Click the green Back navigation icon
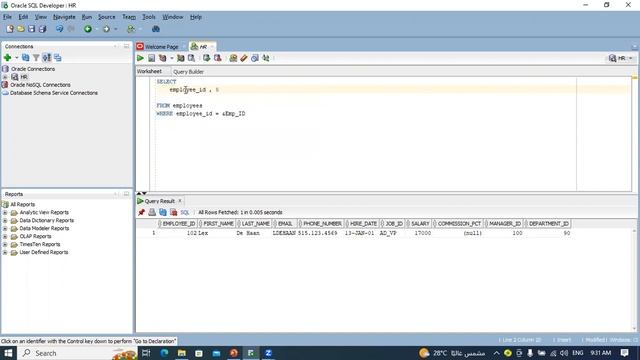Image resolution: width=640 pixels, height=360 pixels. pos(88,29)
